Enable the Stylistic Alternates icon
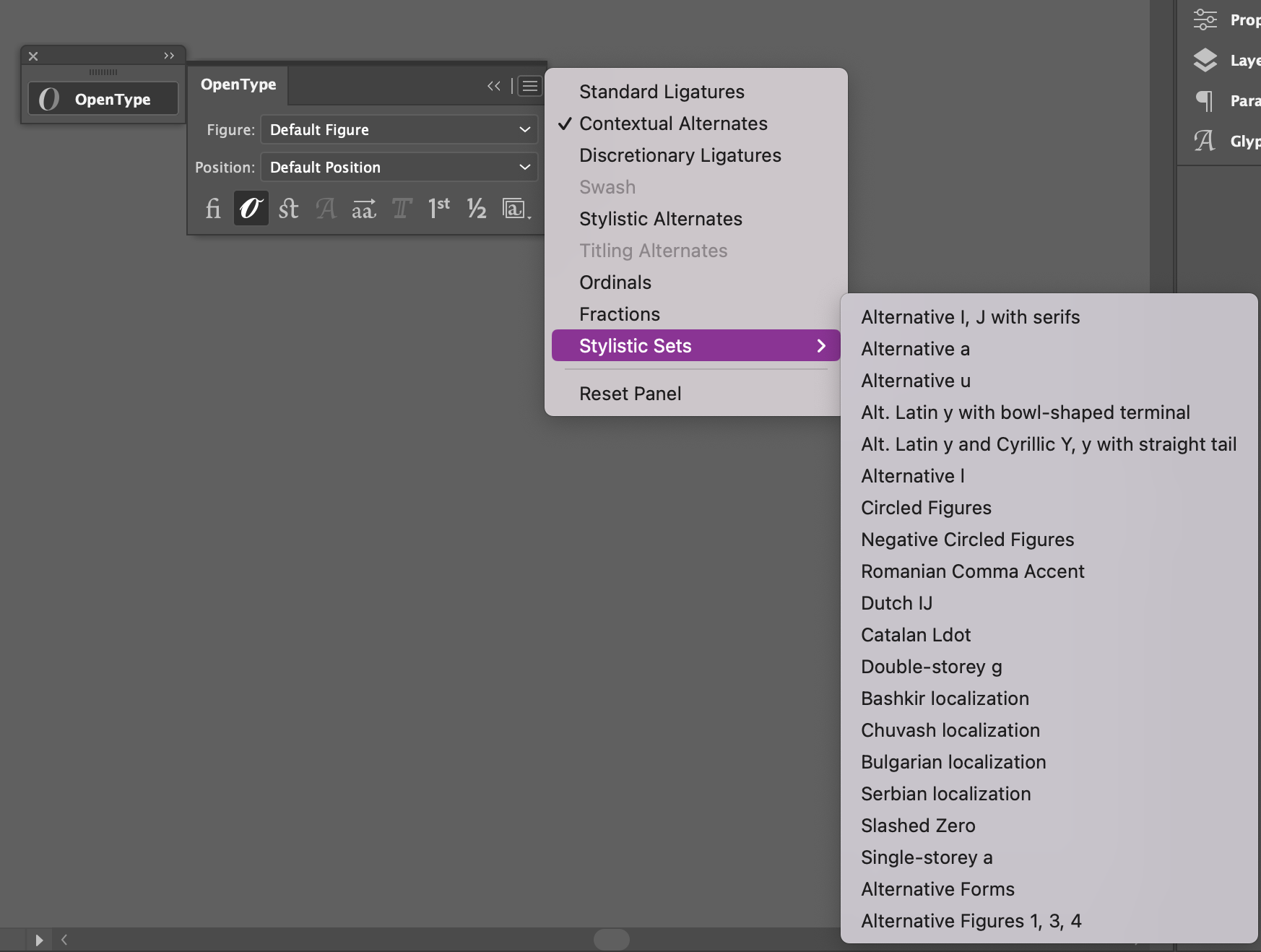The width and height of the screenshot is (1261, 952). pos(365,209)
